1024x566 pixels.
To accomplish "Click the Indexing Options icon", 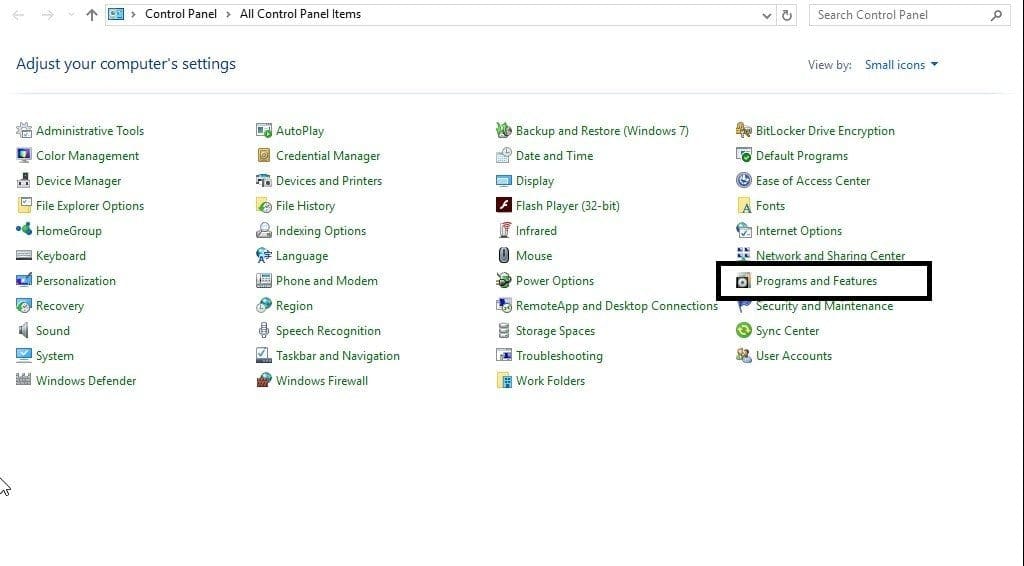I will [263, 230].
